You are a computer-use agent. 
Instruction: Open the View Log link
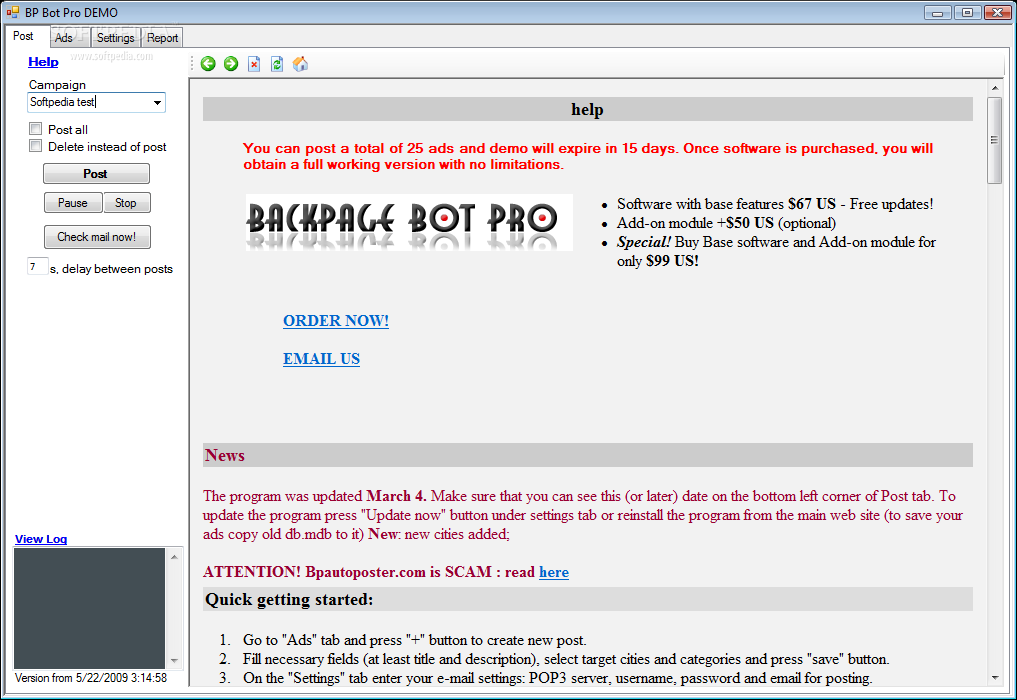pos(41,539)
